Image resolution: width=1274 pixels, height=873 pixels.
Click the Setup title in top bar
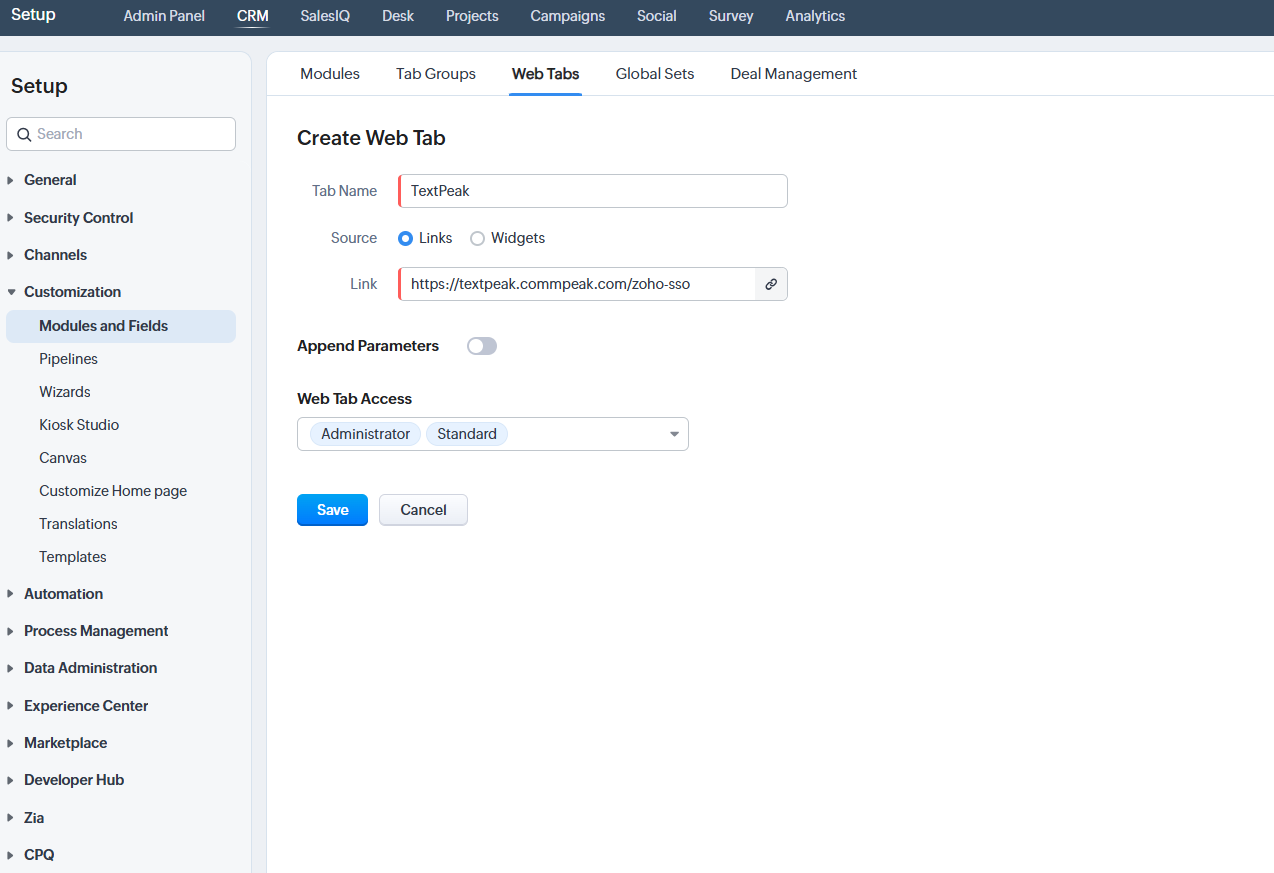(x=33, y=15)
